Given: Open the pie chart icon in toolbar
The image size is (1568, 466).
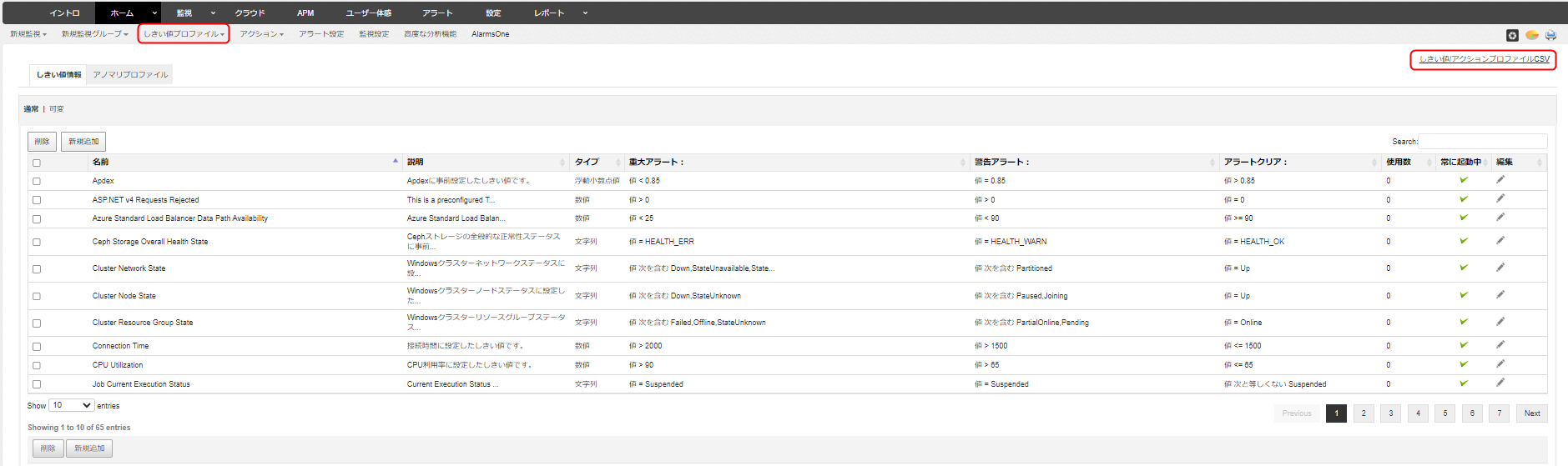Looking at the screenshot, I should pos(1531,35).
